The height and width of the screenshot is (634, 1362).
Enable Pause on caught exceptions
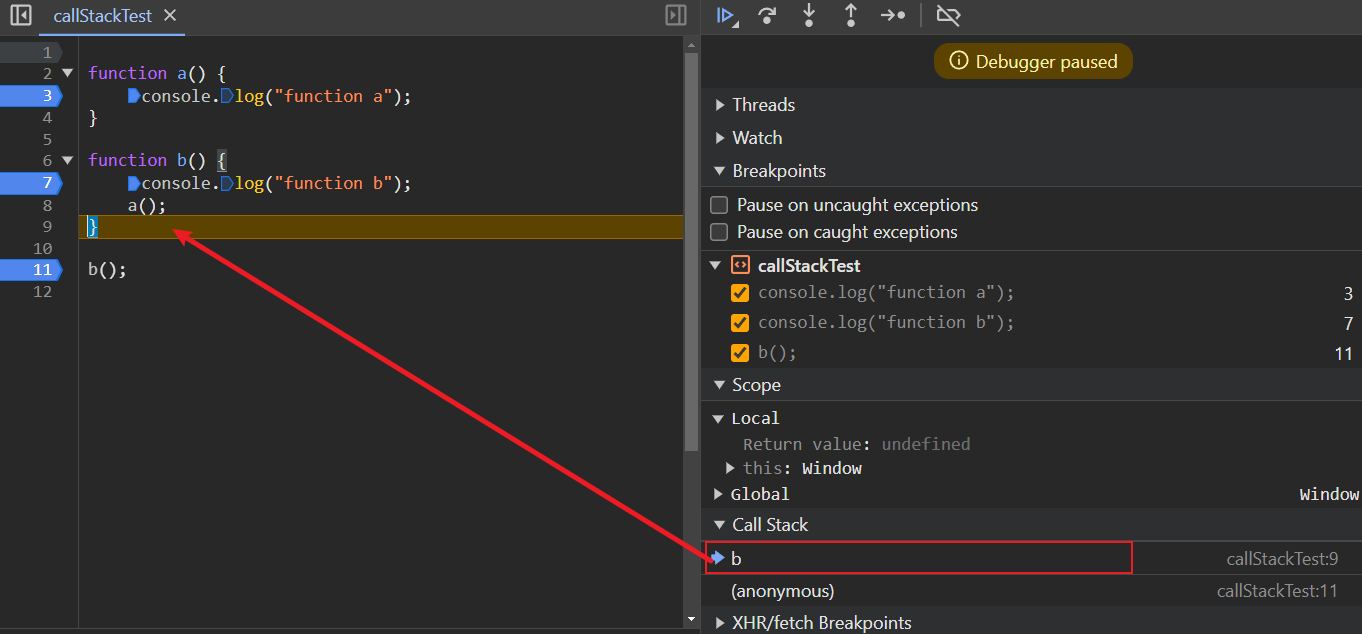tap(719, 232)
